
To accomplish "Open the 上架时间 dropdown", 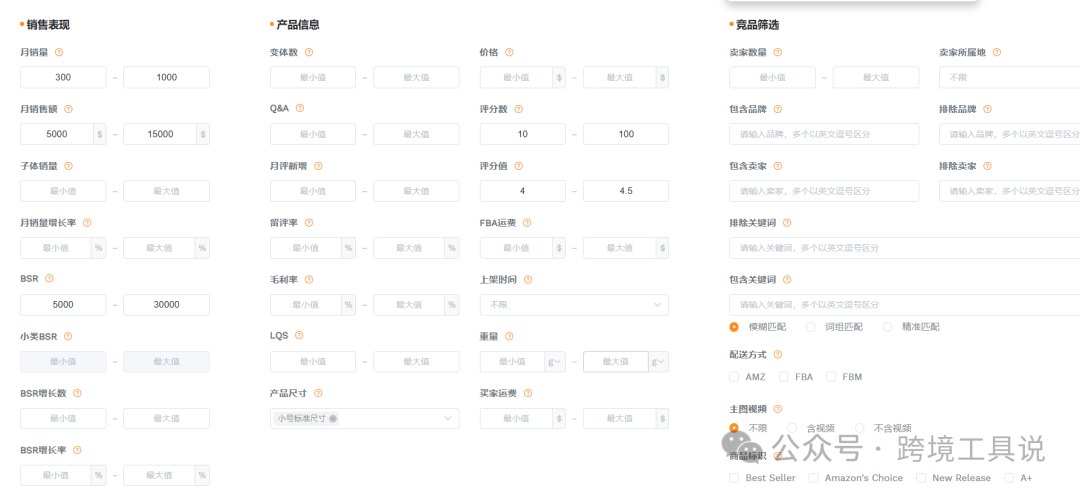I will coord(574,305).
